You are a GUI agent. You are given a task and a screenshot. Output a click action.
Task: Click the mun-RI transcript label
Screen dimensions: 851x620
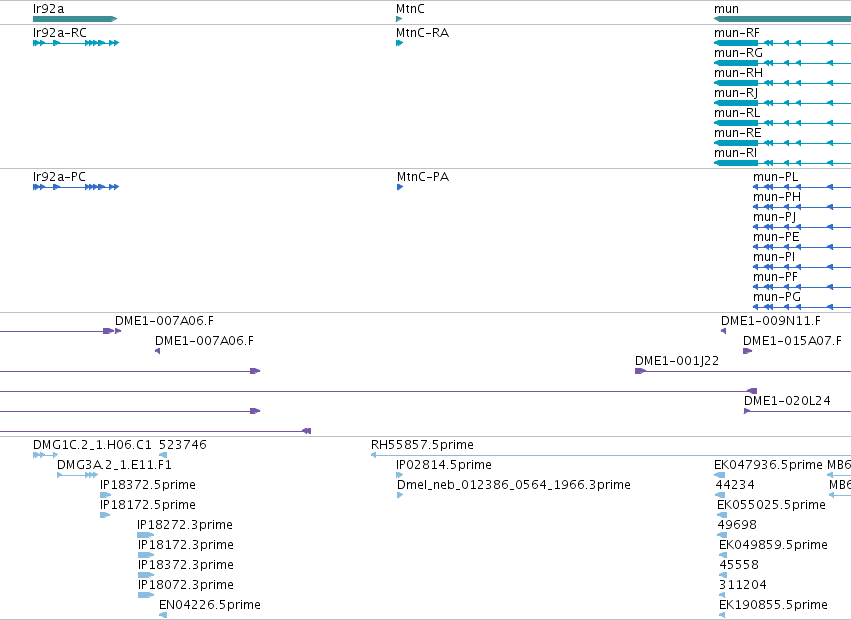coord(735,153)
